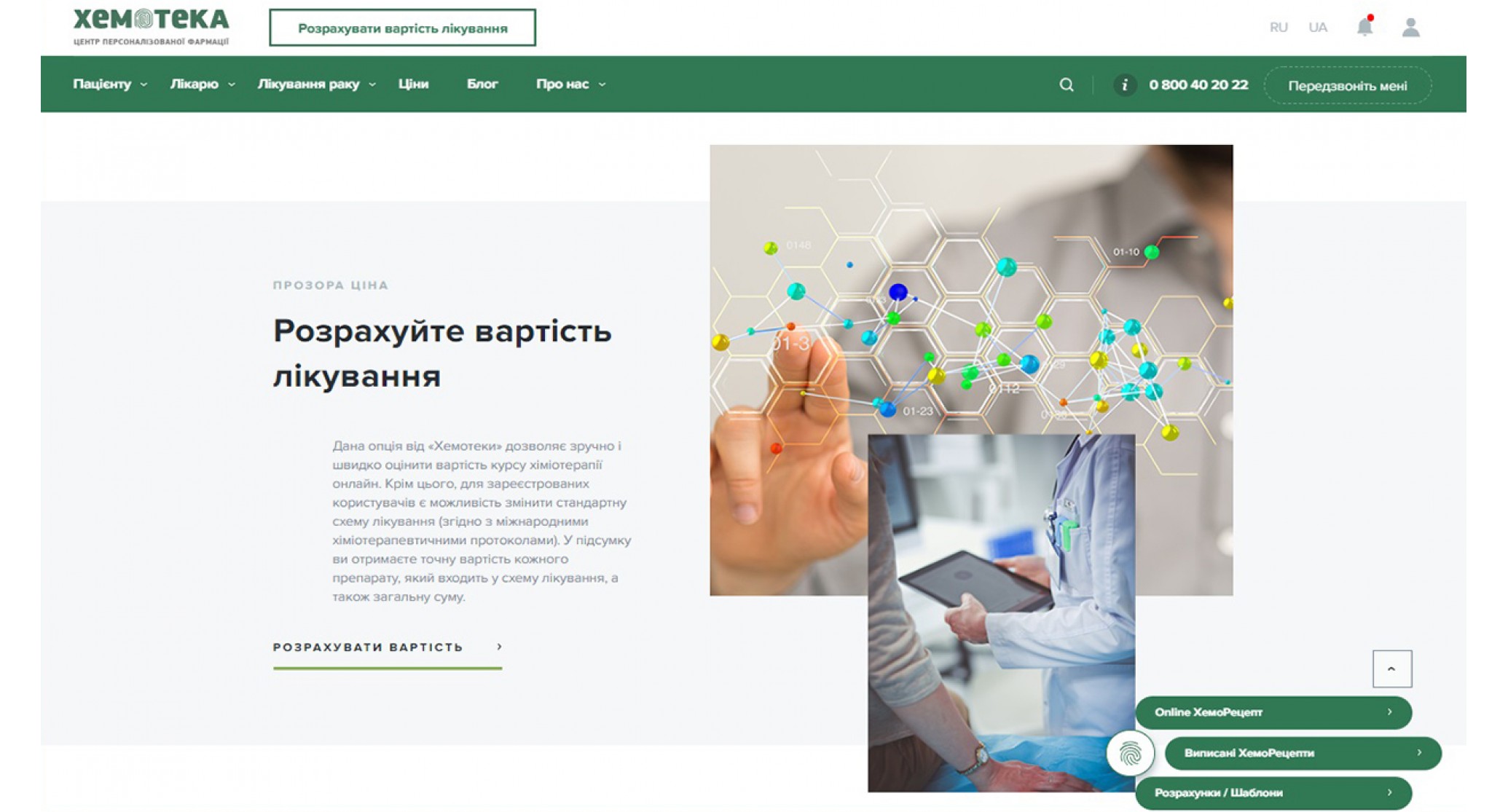Click chevron on Виписані ХемоРецепти button

tap(1419, 752)
